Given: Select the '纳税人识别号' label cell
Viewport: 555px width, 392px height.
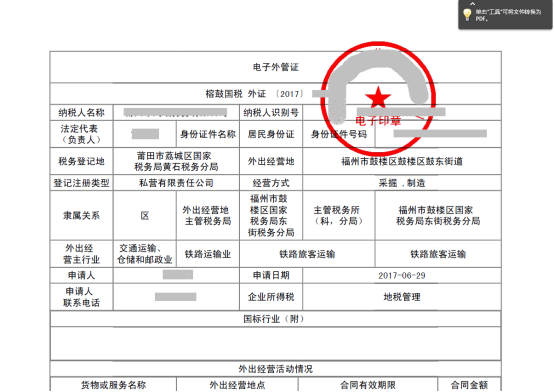Looking at the screenshot, I should click(x=271, y=113).
